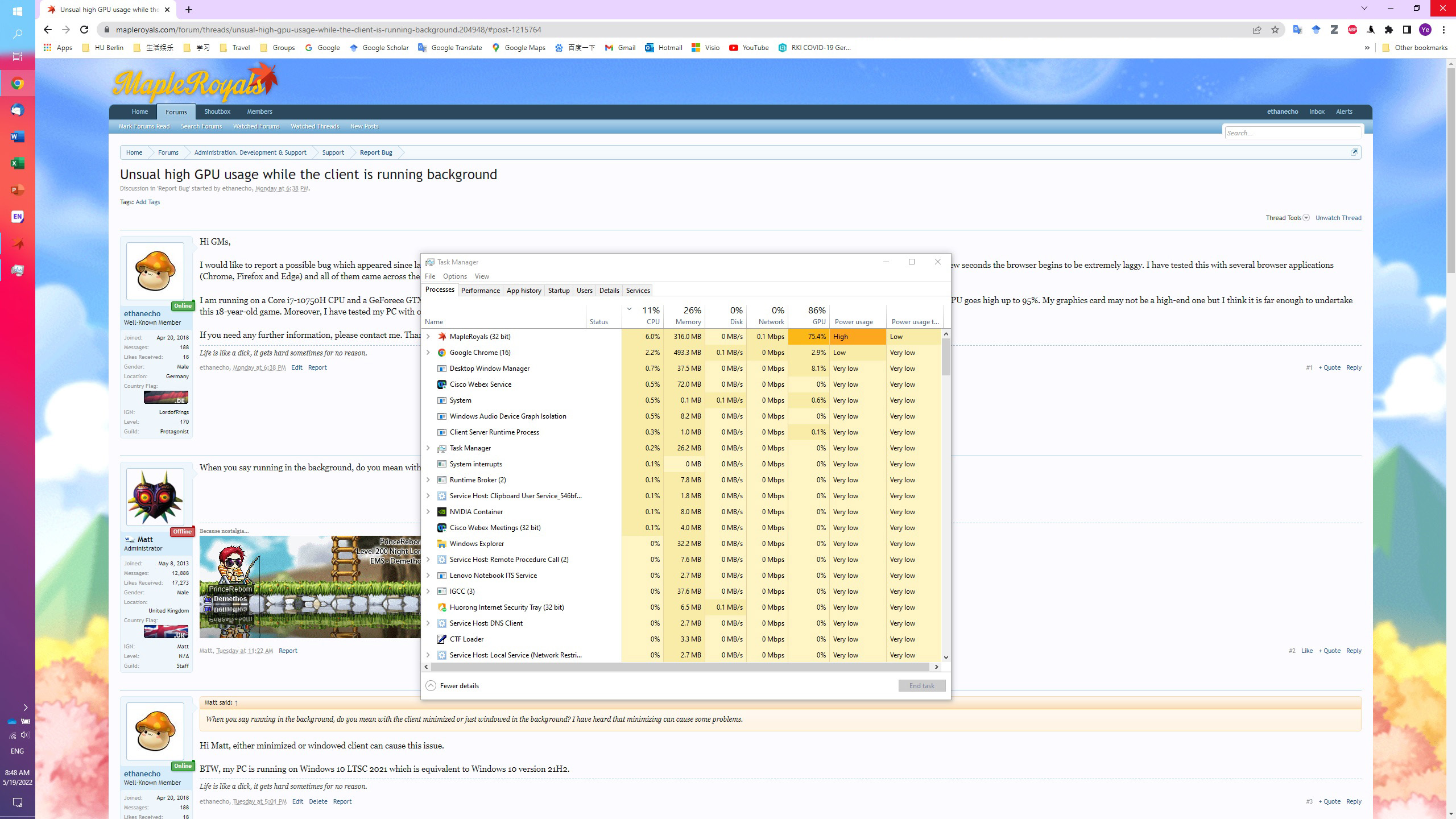The width and height of the screenshot is (1456, 819).
Task: Click the MapleRoyals forum logo
Action: 195,82
